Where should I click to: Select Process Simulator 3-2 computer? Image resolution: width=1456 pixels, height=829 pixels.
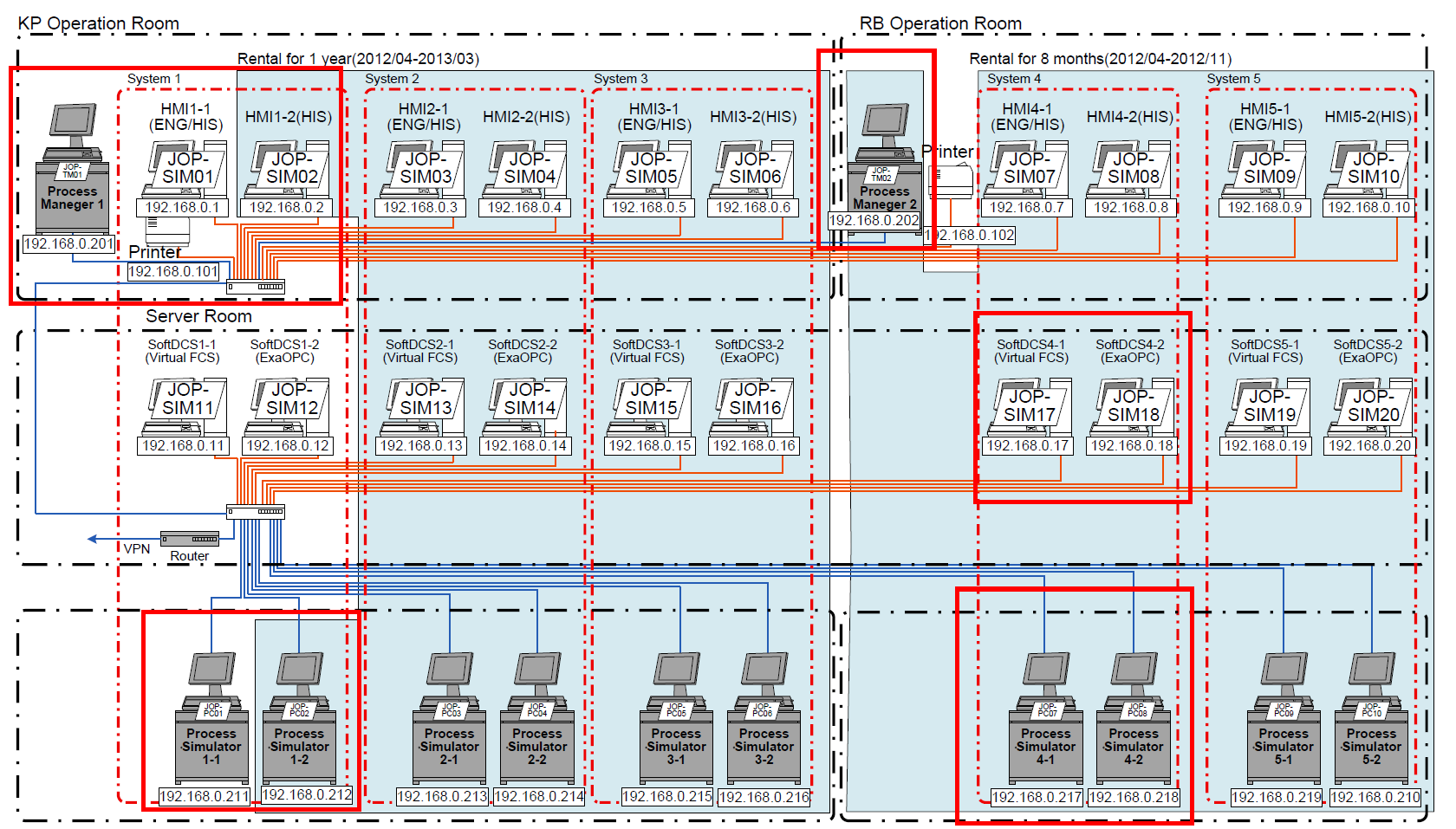pos(764,718)
